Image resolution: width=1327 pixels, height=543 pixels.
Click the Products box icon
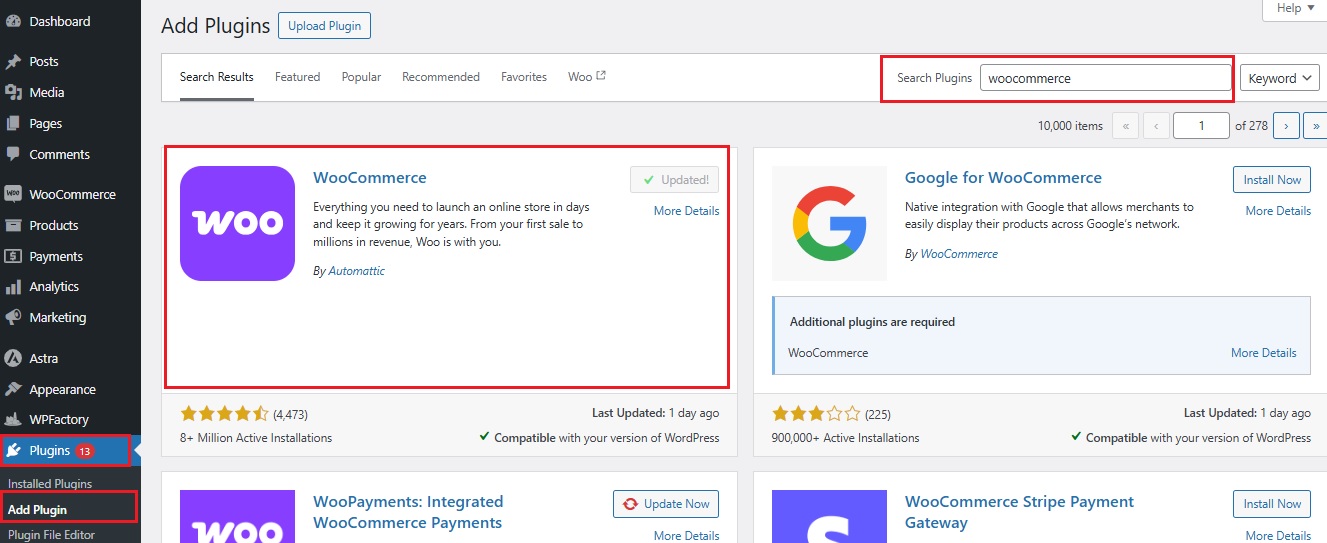tap(13, 225)
